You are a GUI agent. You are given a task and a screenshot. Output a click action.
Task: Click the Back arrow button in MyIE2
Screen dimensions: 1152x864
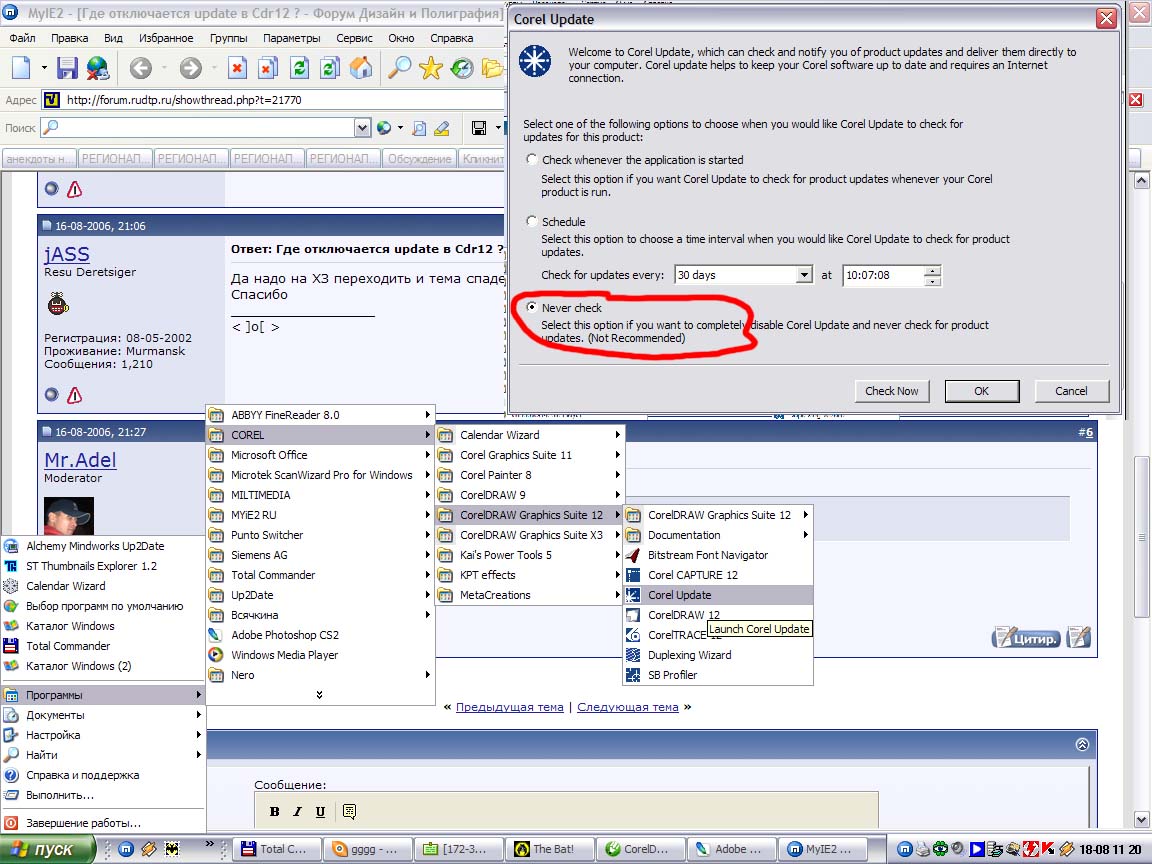click(140, 68)
